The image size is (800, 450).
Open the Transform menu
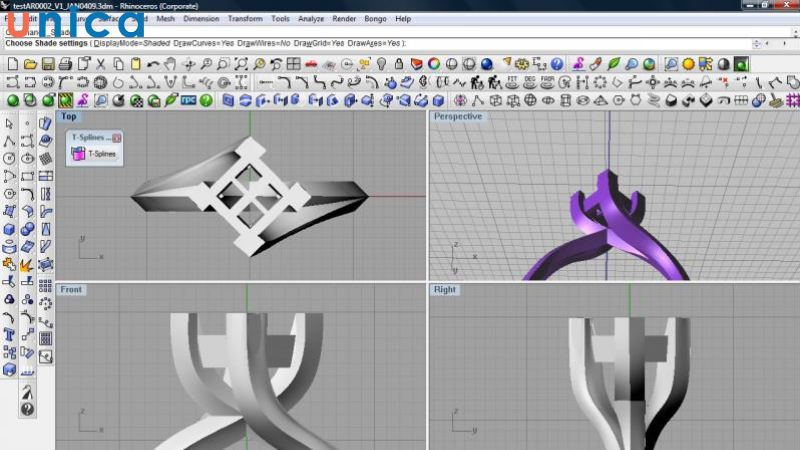[245, 18]
